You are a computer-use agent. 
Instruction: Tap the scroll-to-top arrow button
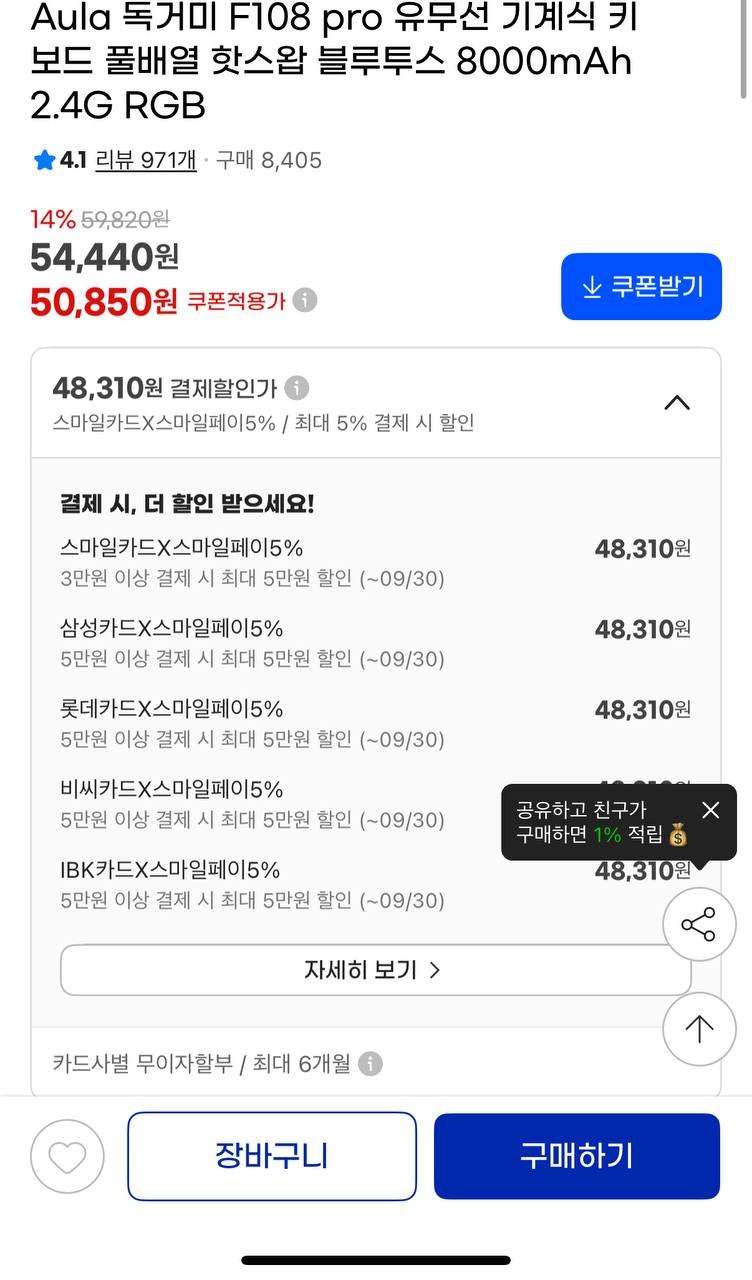coord(699,1029)
